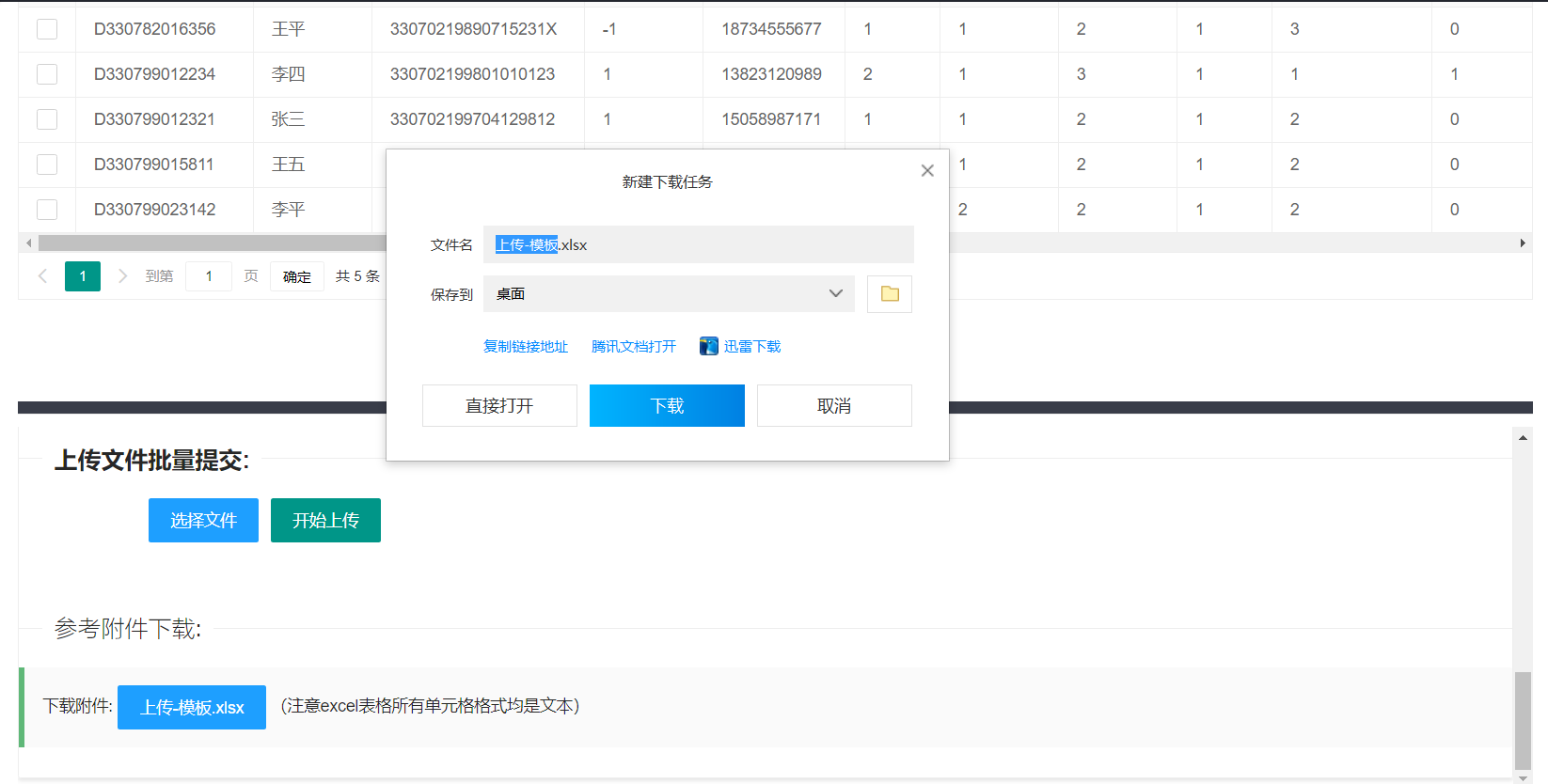Viewport: 1548px width, 784px height.
Task: Click name cell 王五
Action: coord(288,165)
